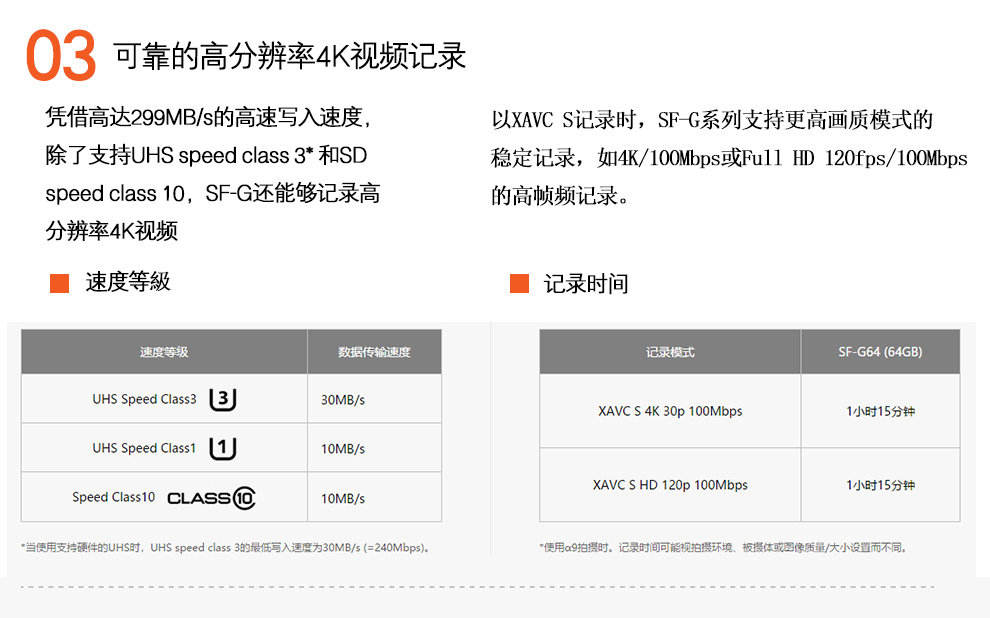
Task: Click the XAVC S HD 120p 100Mbps cell
Action: pyautogui.click(x=670, y=485)
